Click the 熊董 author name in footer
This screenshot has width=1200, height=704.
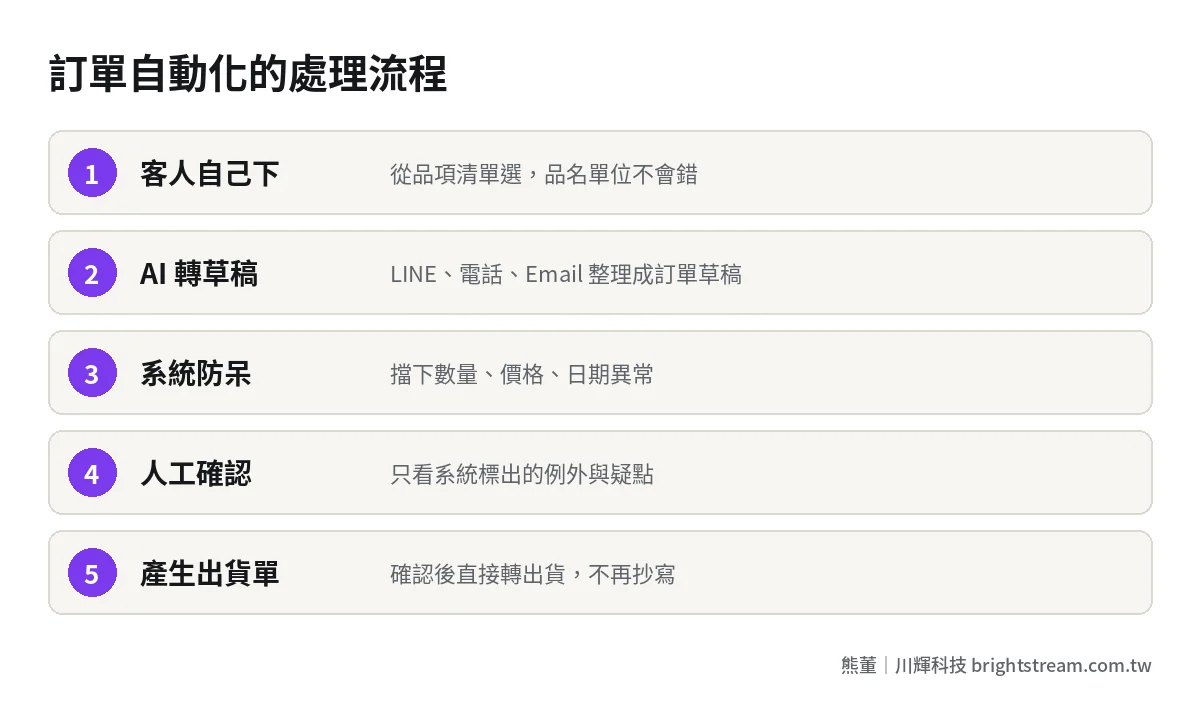pyautogui.click(x=859, y=665)
